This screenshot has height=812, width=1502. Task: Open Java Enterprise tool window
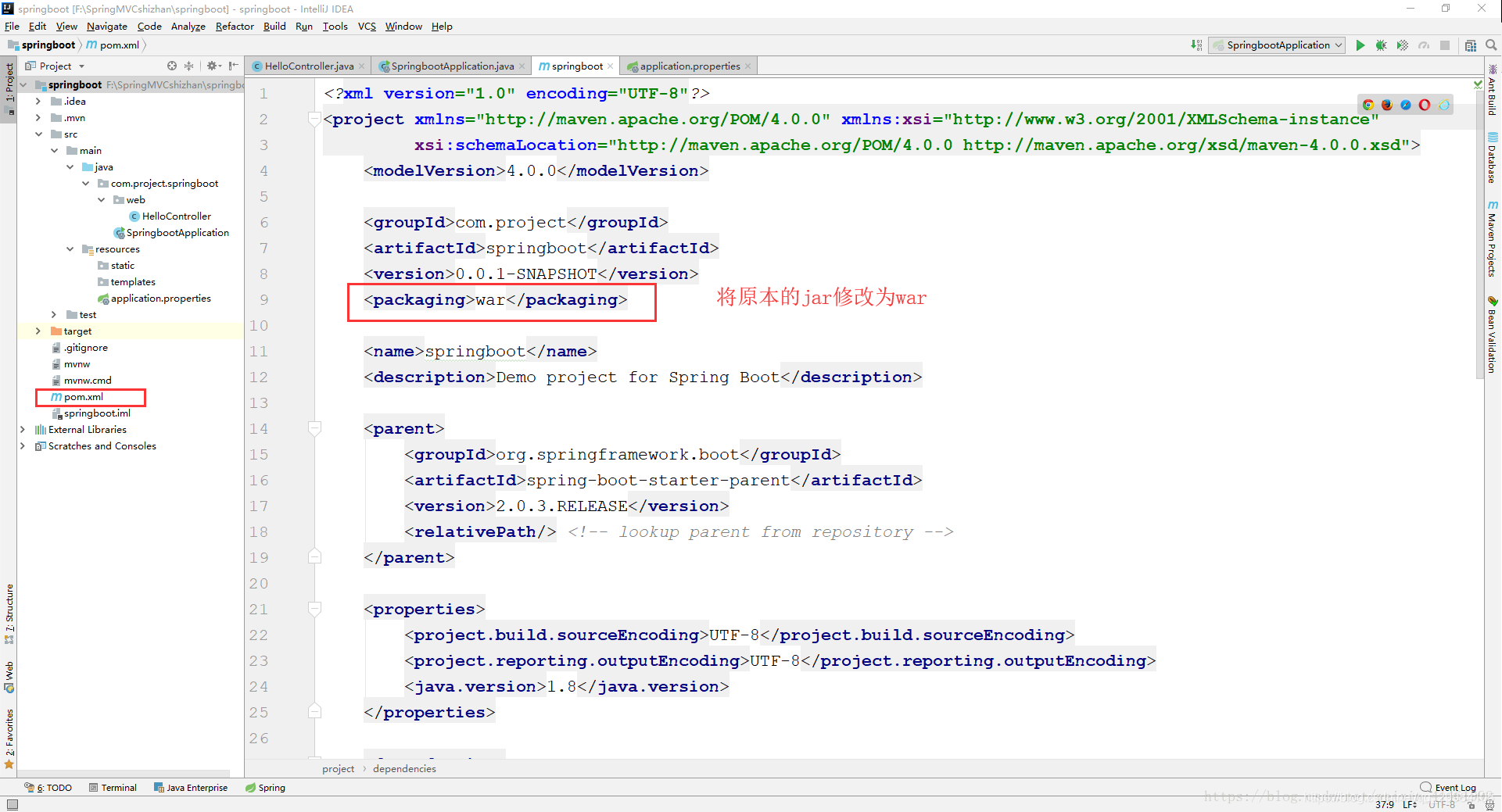(x=191, y=788)
